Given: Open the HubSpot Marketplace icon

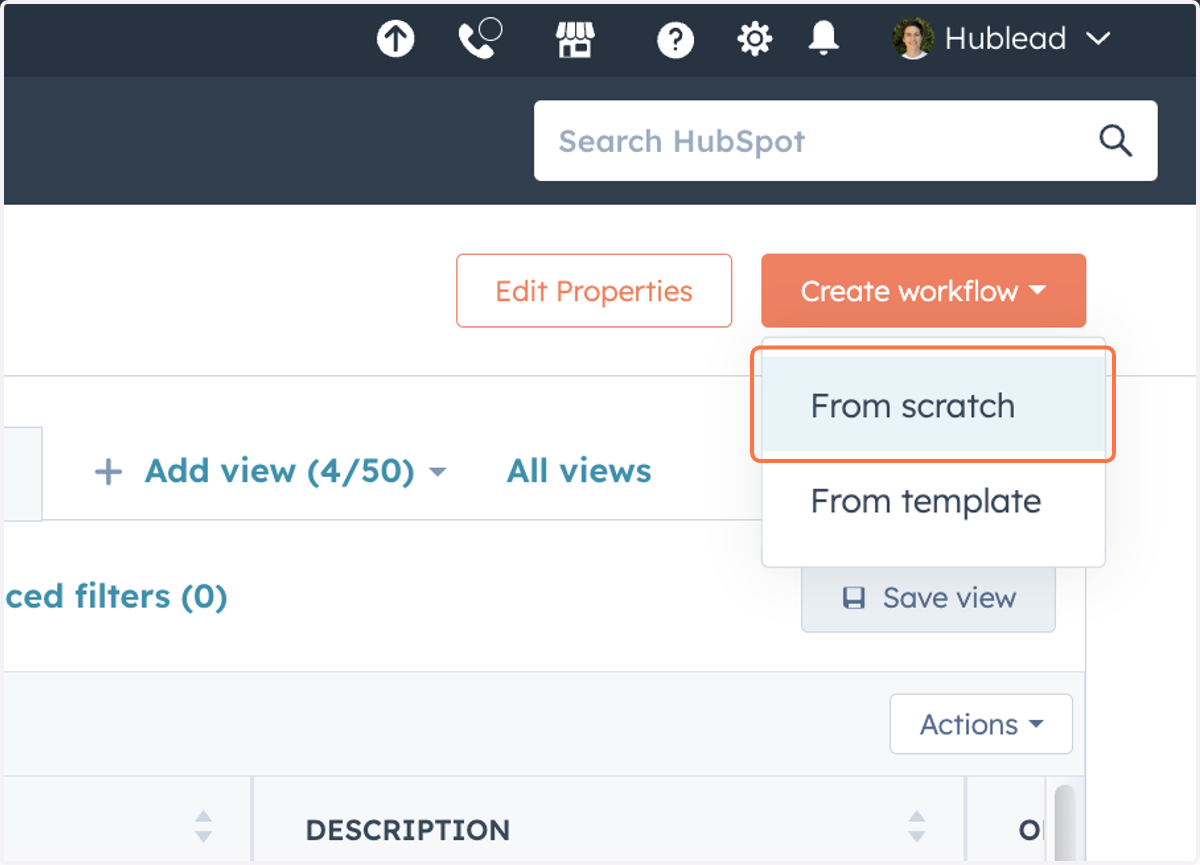Looking at the screenshot, I should tap(575, 39).
